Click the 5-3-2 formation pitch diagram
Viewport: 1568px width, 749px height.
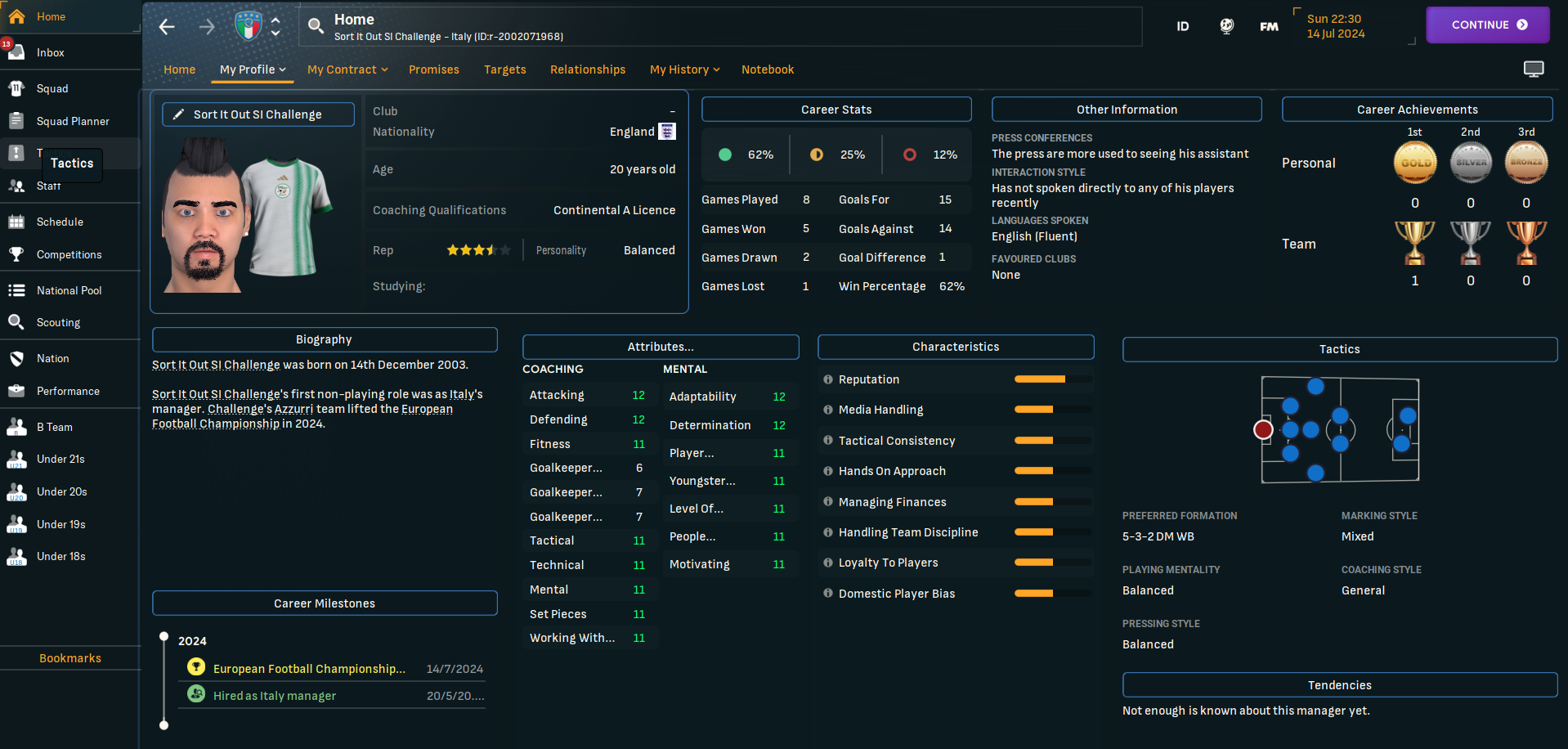click(1340, 429)
